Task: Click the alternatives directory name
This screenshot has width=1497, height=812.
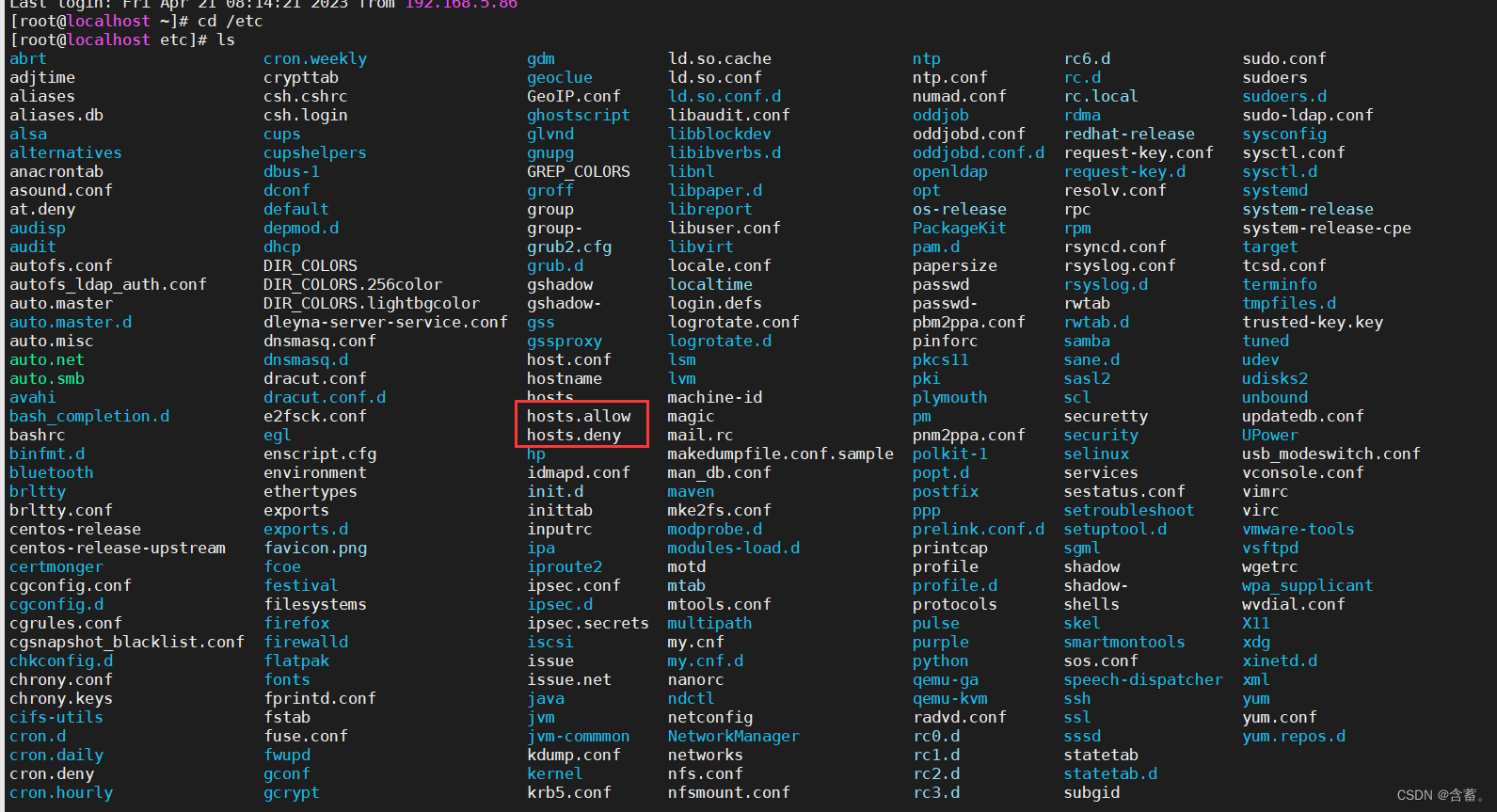Action: (66, 152)
